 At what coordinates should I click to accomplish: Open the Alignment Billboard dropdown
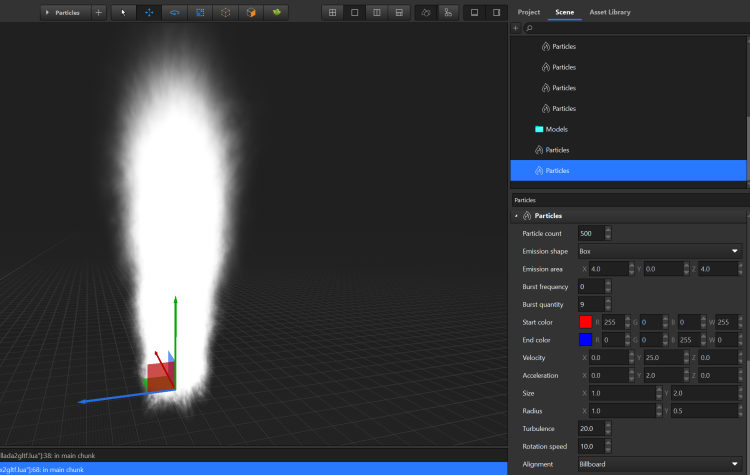(x=659, y=465)
